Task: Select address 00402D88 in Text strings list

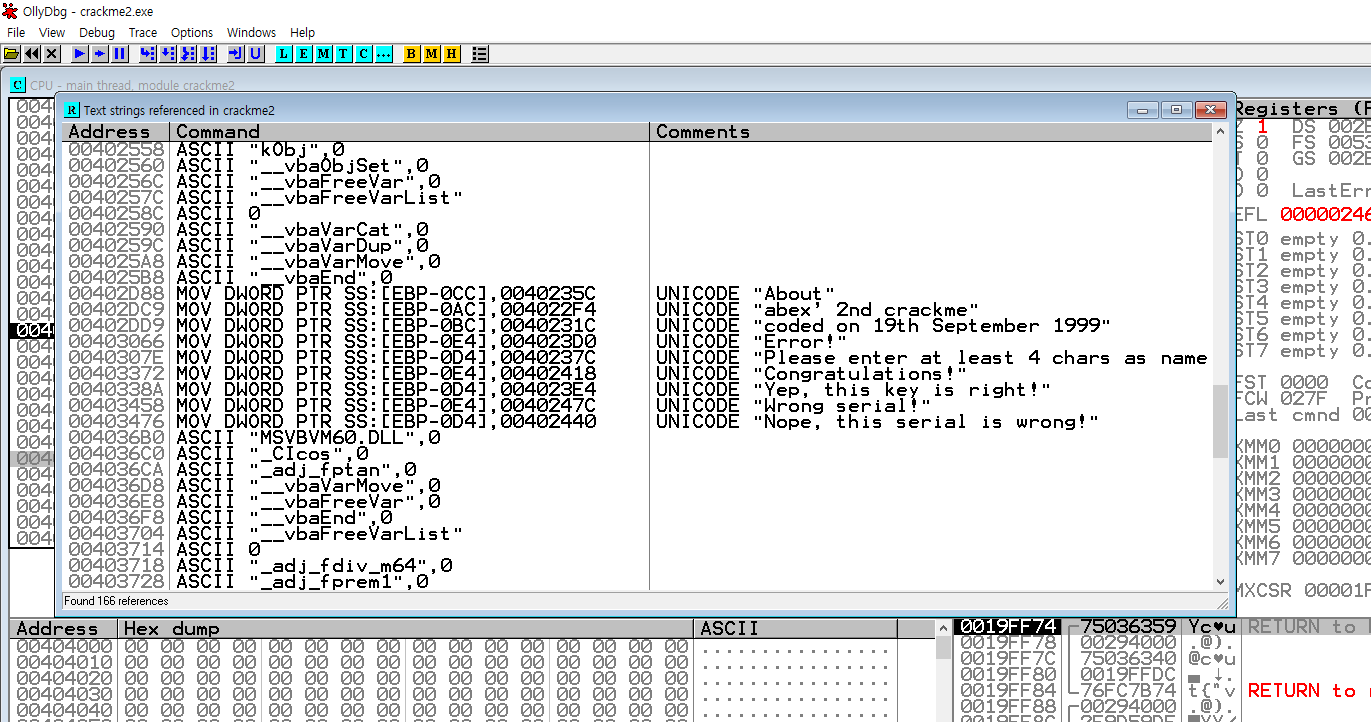Action: (116, 294)
